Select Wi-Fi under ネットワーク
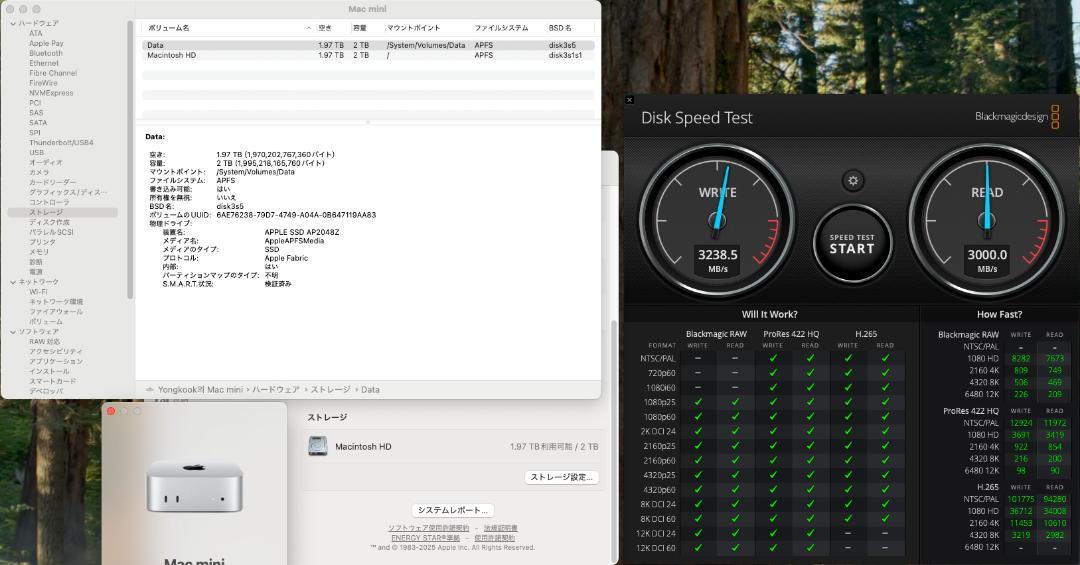This screenshot has height=565, width=1080. pos(38,291)
